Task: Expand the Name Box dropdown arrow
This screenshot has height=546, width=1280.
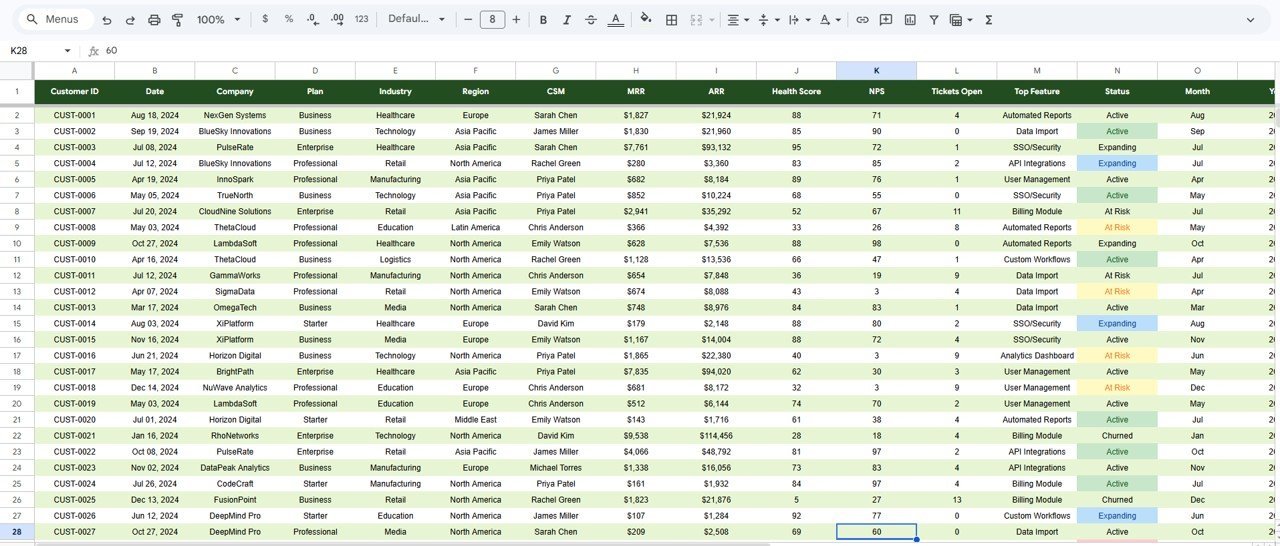Action: click(x=68, y=51)
